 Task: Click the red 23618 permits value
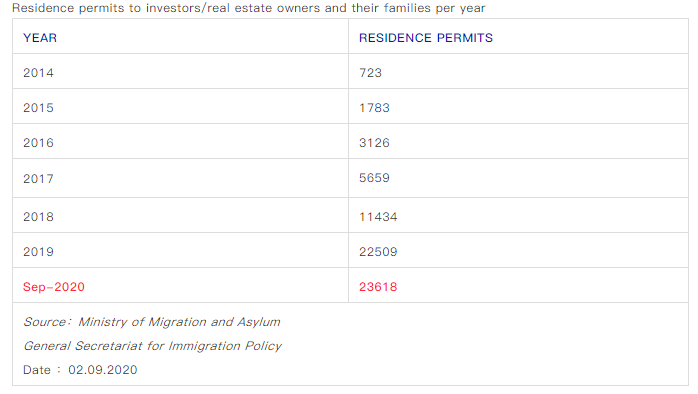pyautogui.click(x=378, y=287)
